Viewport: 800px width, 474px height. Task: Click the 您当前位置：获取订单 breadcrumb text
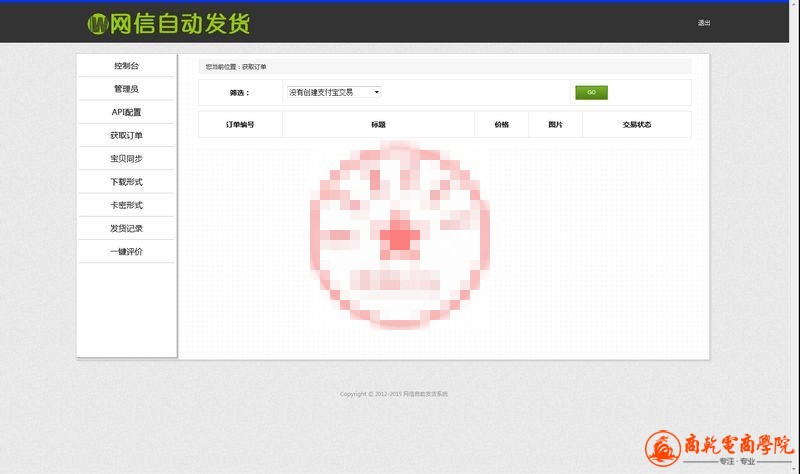point(236,67)
